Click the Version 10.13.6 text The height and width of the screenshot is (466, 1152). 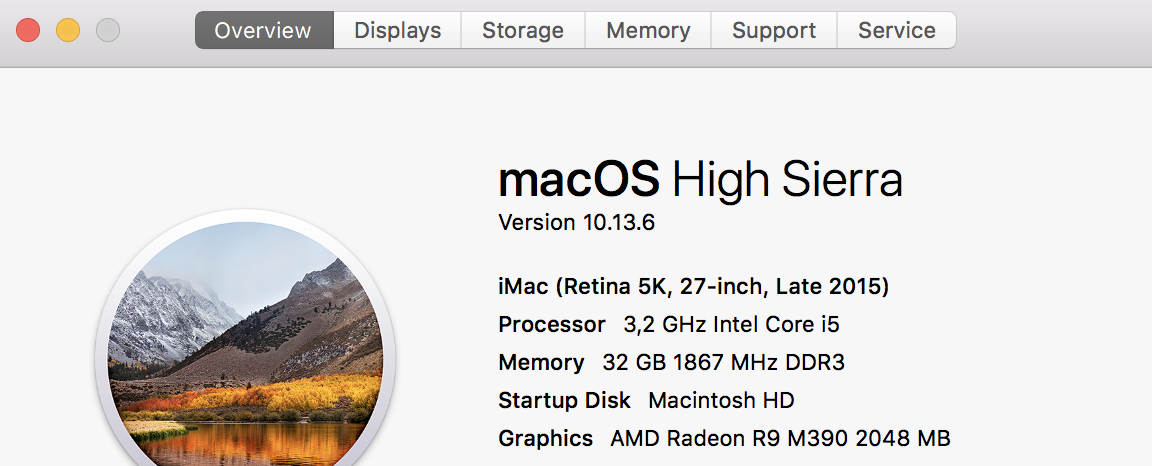coord(576,222)
